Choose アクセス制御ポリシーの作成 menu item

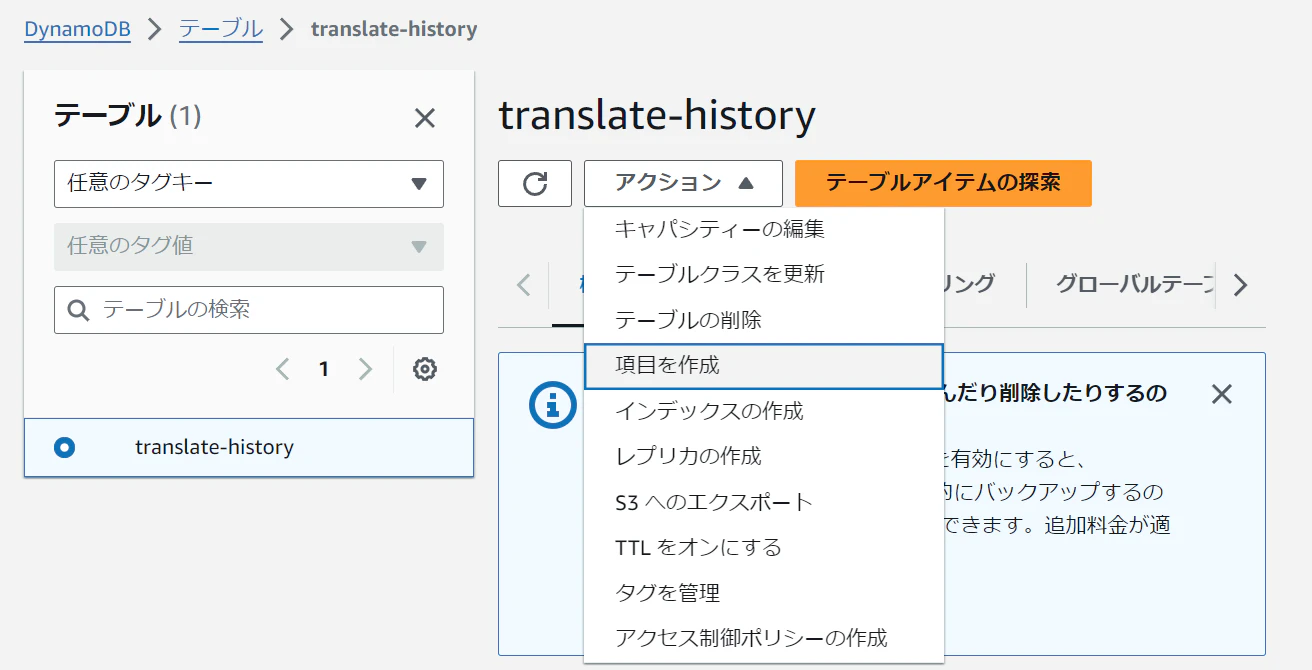764,638
